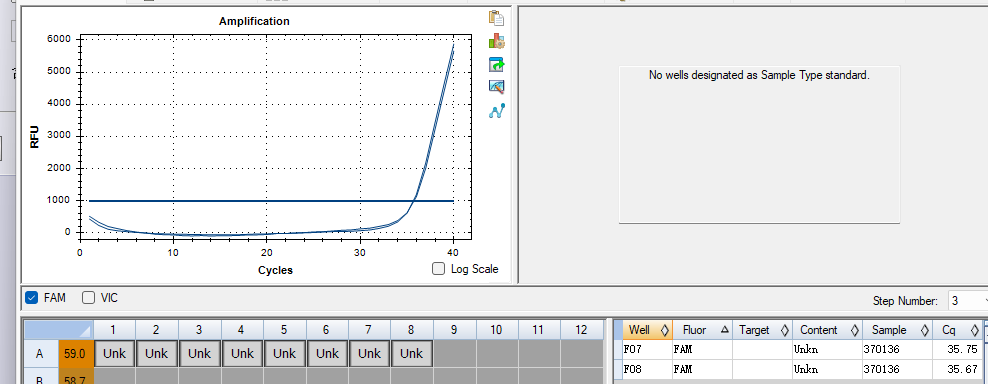Click sample 370136 in the F08 row
Viewport: 988px width, 384px height.
tap(897, 368)
